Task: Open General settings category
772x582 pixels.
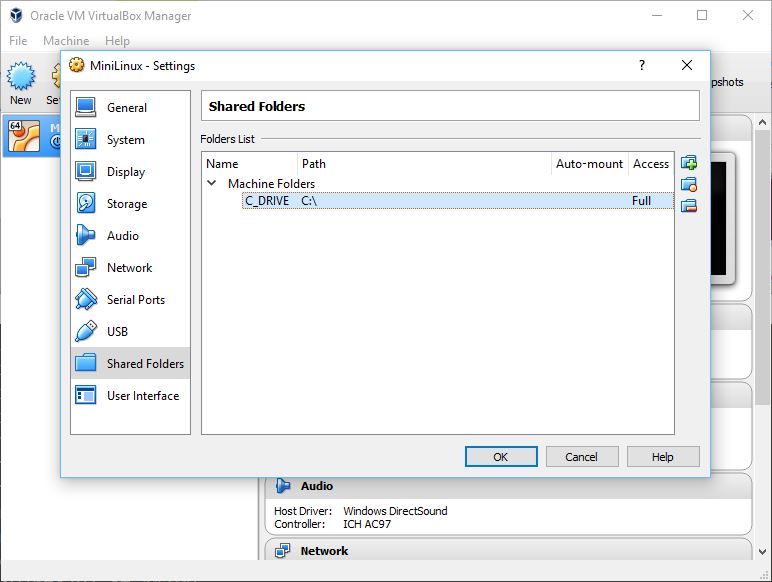Action: pos(130,107)
